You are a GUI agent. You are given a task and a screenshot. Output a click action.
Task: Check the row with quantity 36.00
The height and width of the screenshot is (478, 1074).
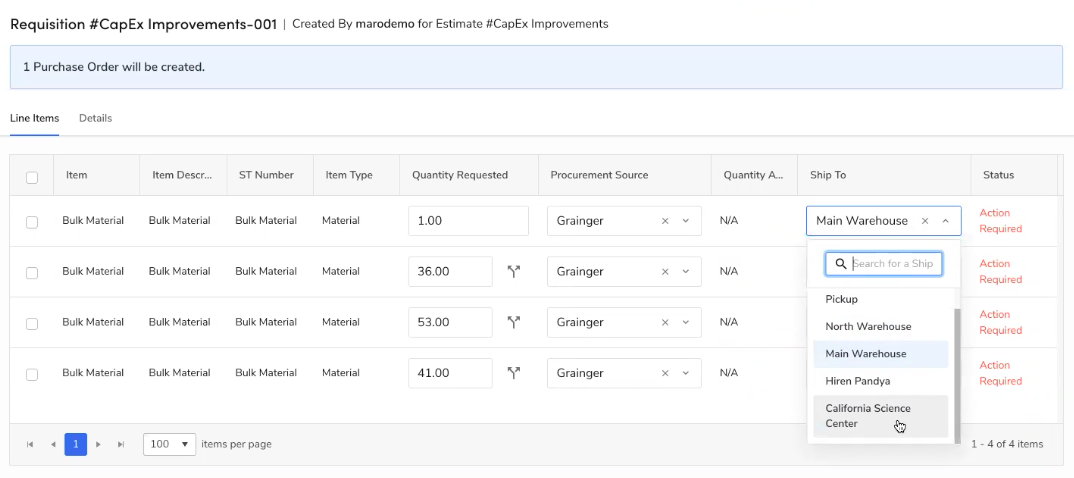point(32,273)
